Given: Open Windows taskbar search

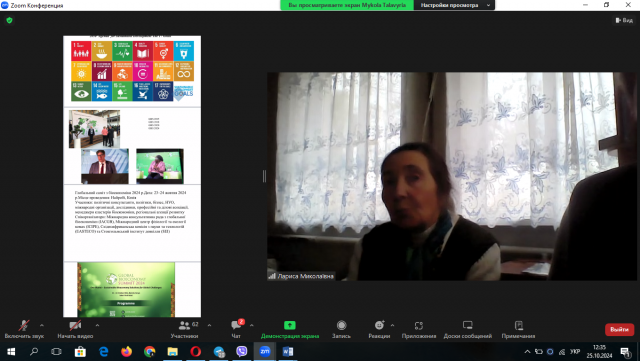Looking at the screenshot, I should coord(34,352).
